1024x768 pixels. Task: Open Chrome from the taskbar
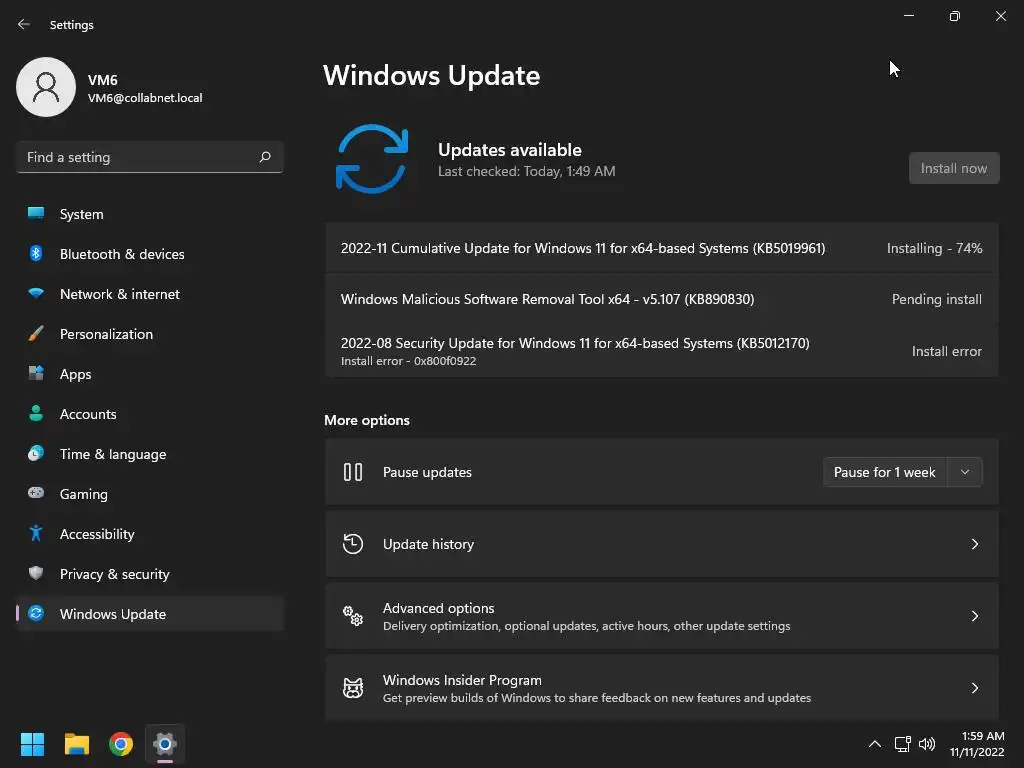(121, 744)
